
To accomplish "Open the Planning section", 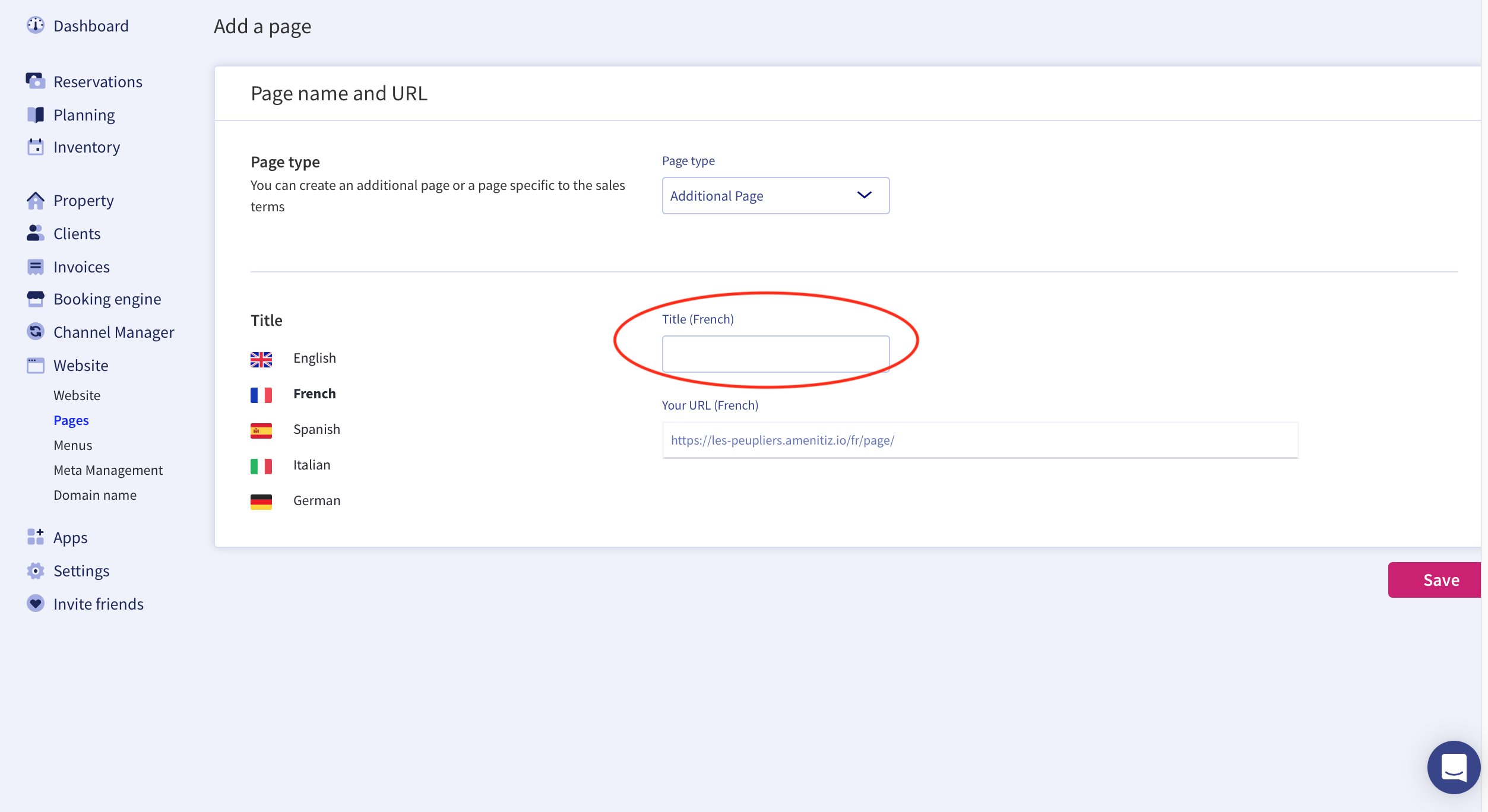I will pyautogui.click(x=84, y=115).
